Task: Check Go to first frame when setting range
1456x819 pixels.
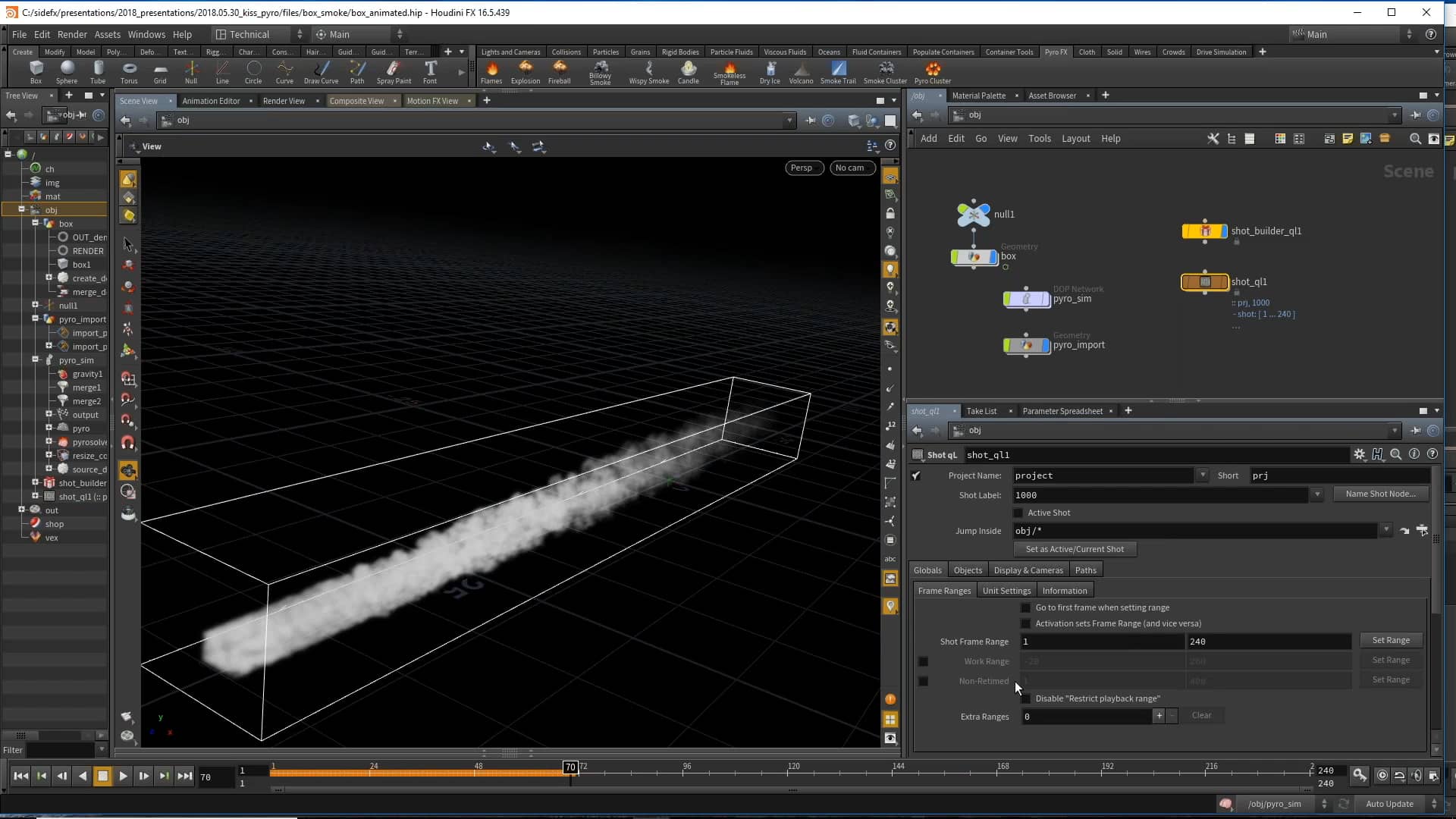Action: pos(1025,607)
